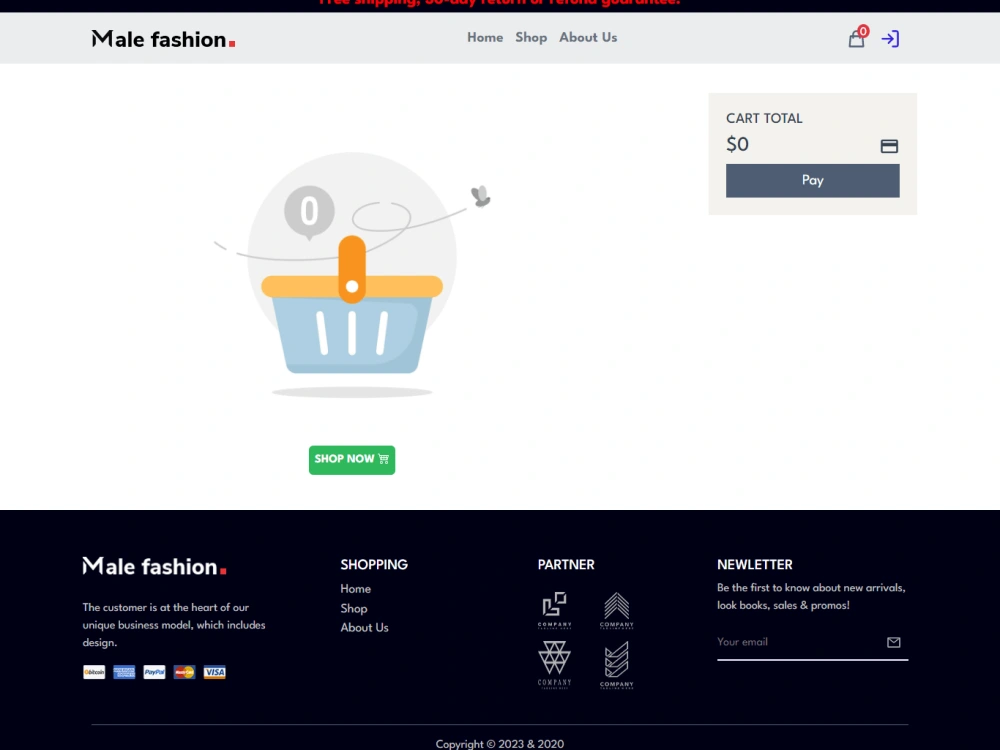This screenshot has width=1000, height=750.
Task: Click the stacked checkmarks partner logo
Action: pos(617,665)
